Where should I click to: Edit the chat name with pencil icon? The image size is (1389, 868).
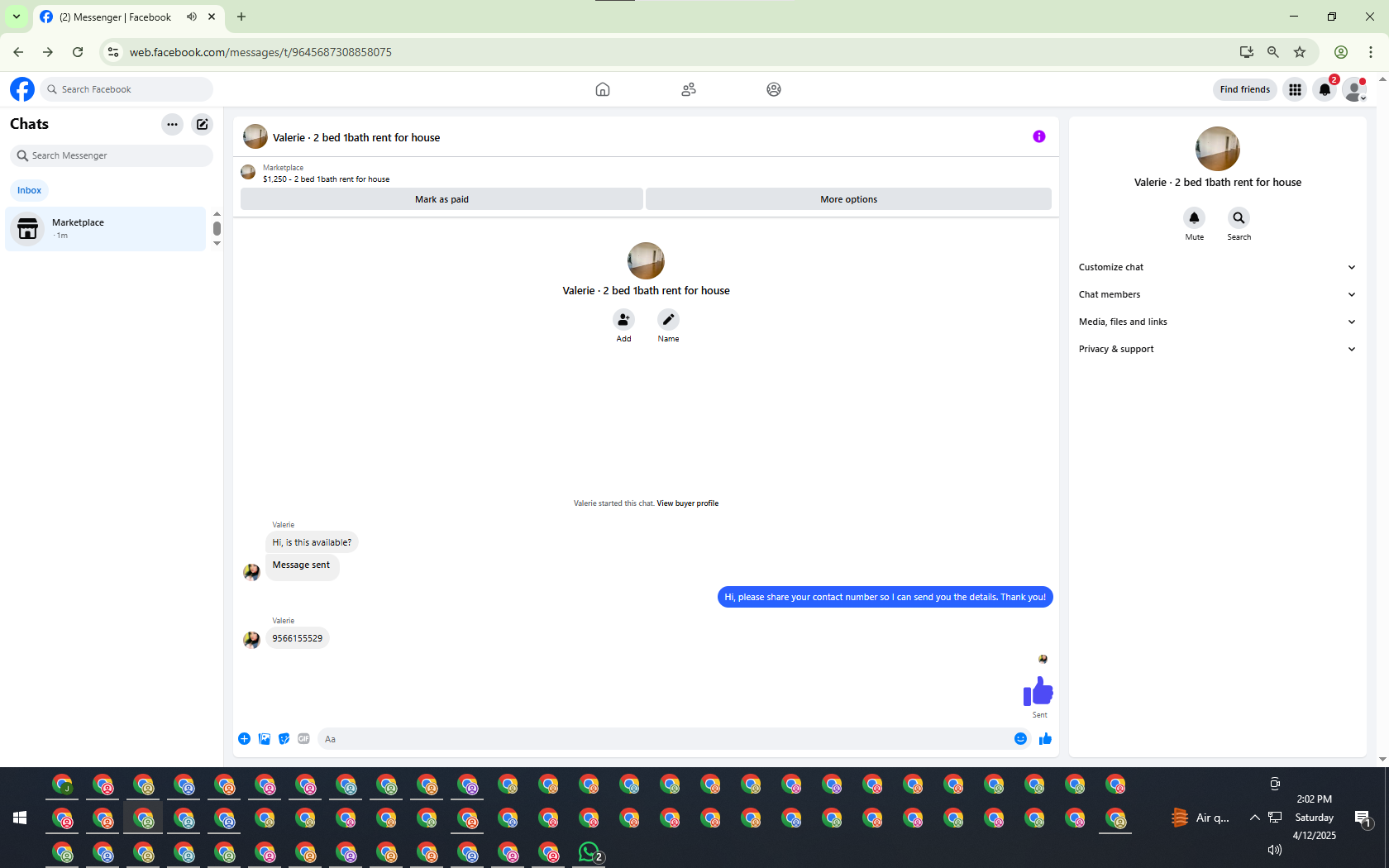(669, 319)
